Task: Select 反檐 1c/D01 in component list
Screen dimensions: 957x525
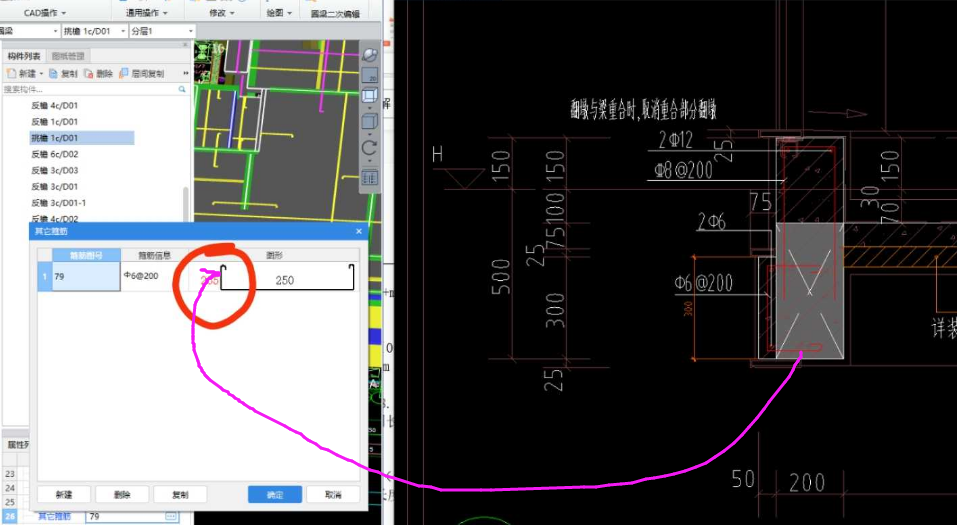Action: [x=54, y=121]
